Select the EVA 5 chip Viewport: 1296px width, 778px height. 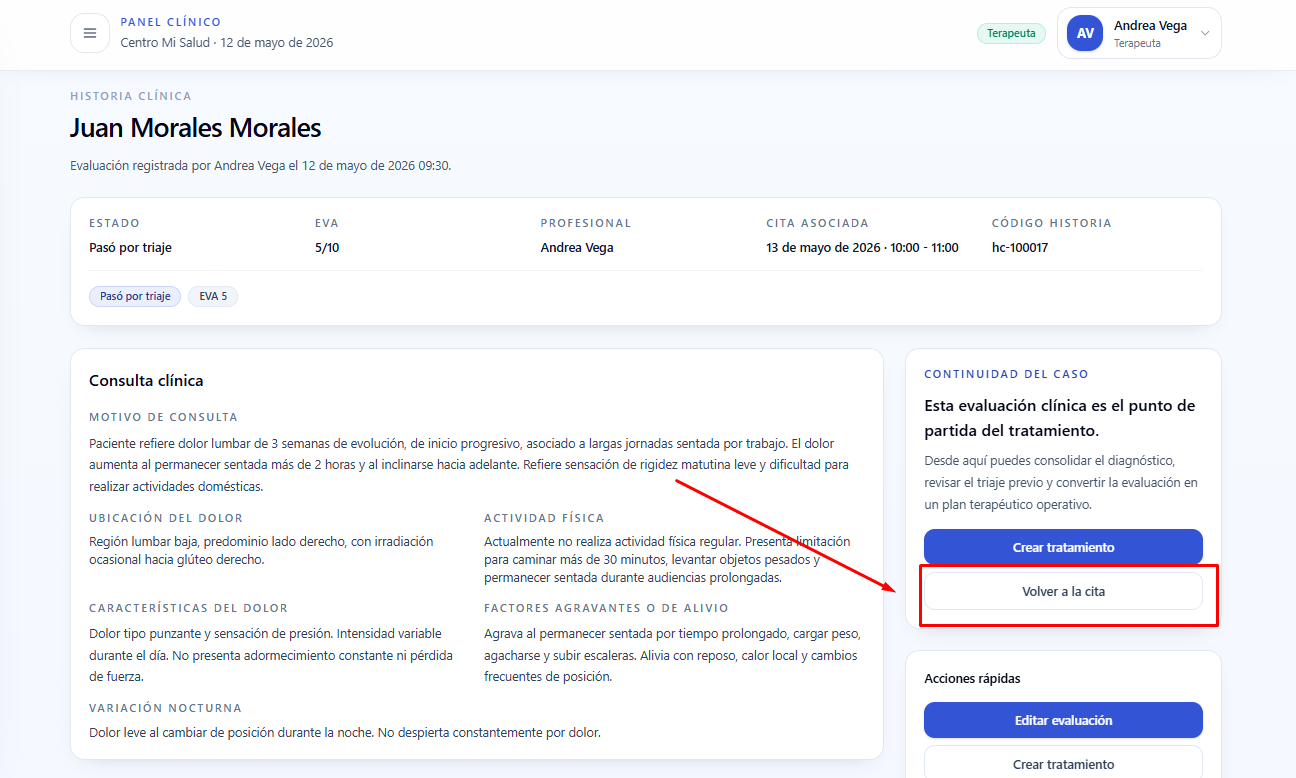[x=213, y=296]
